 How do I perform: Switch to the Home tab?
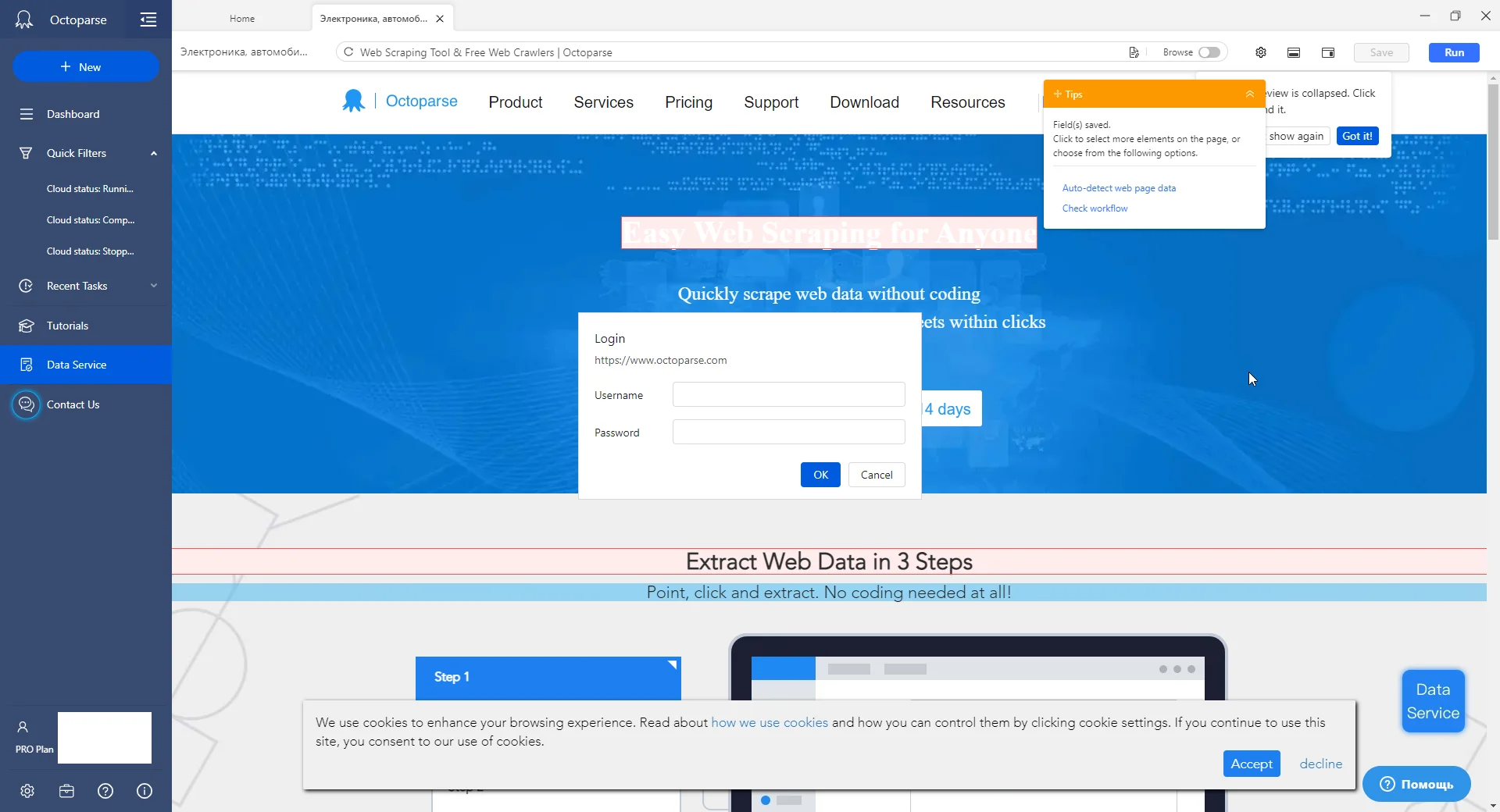coord(242,19)
